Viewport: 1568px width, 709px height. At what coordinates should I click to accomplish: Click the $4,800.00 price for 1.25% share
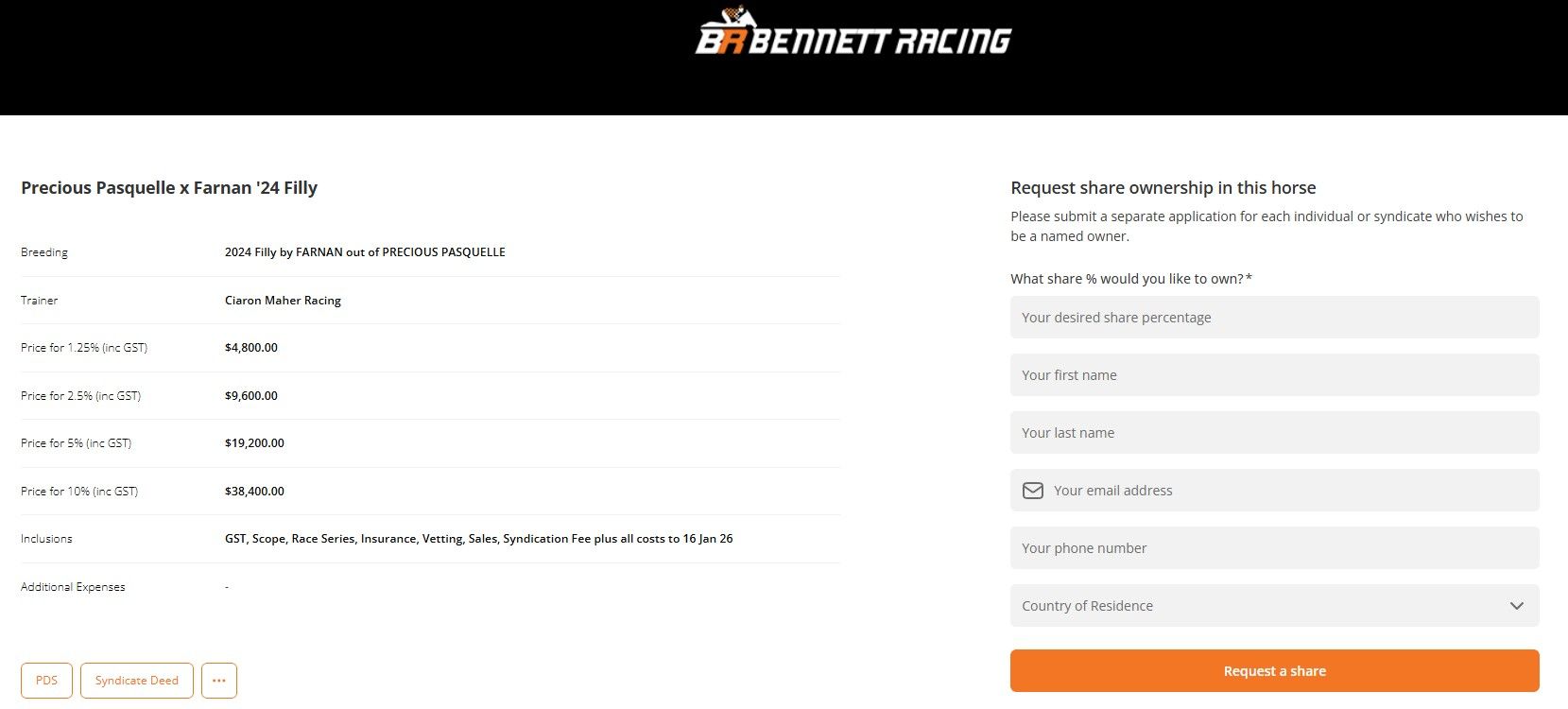point(251,348)
